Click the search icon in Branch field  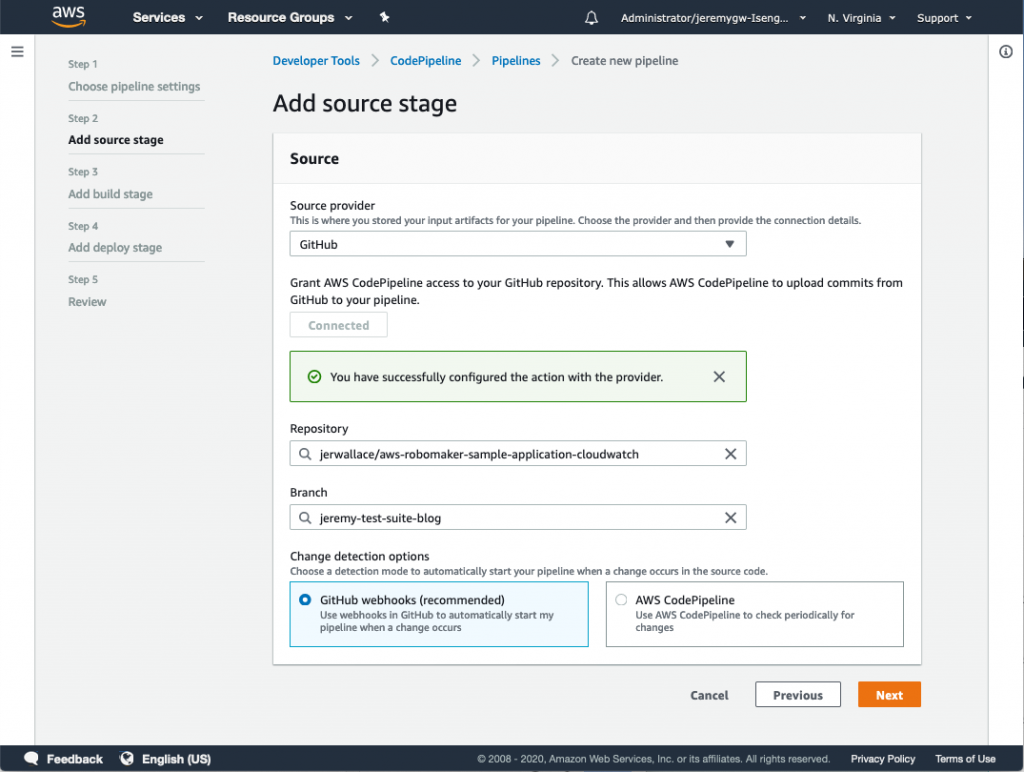(x=305, y=518)
